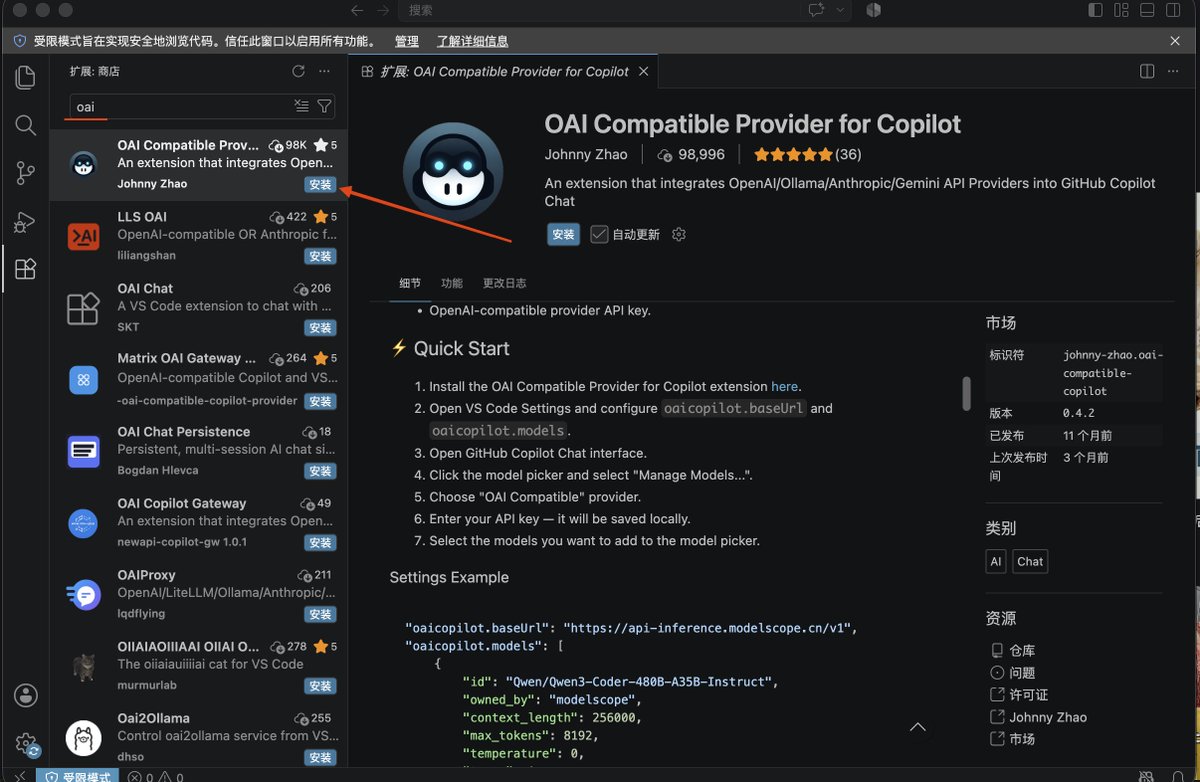
Task: Open the editor more actions menu
Action: coord(1174,71)
